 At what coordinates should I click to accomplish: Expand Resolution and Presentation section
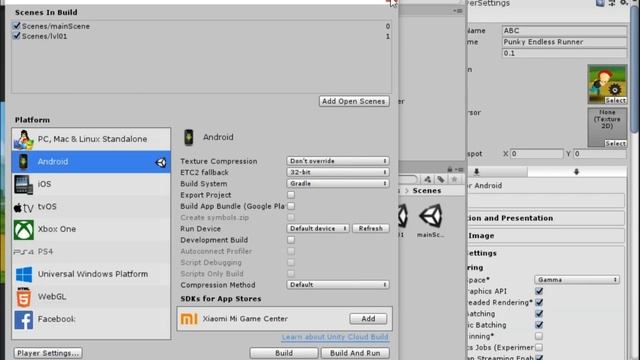point(546,218)
